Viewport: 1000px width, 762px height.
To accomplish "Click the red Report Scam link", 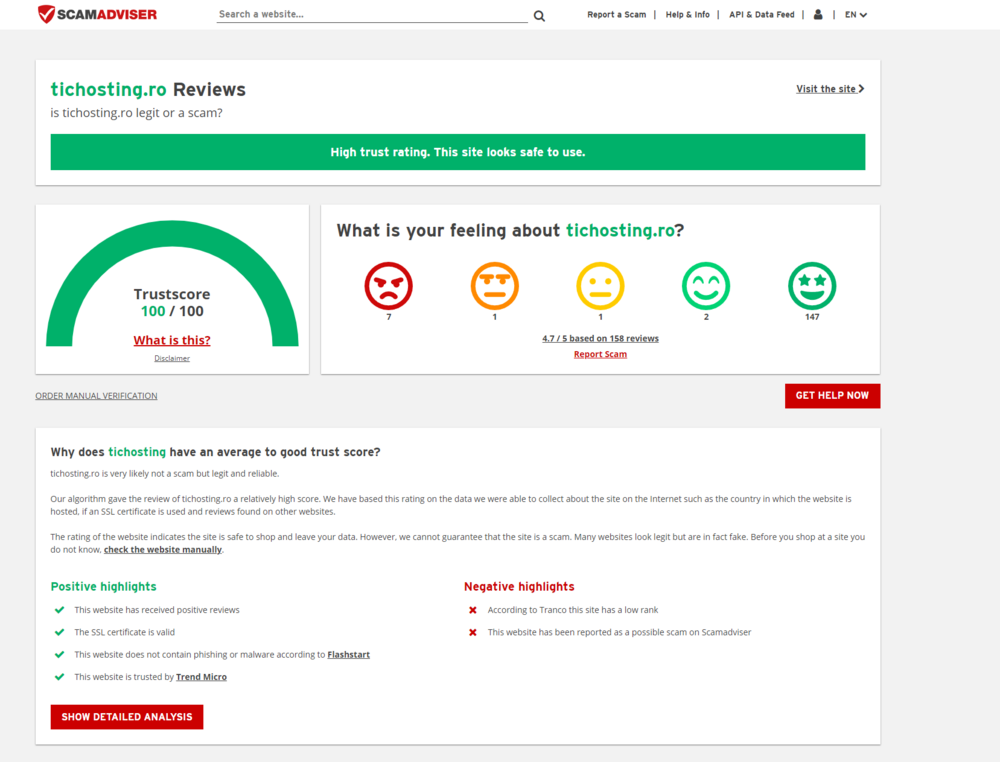I will [600, 355].
